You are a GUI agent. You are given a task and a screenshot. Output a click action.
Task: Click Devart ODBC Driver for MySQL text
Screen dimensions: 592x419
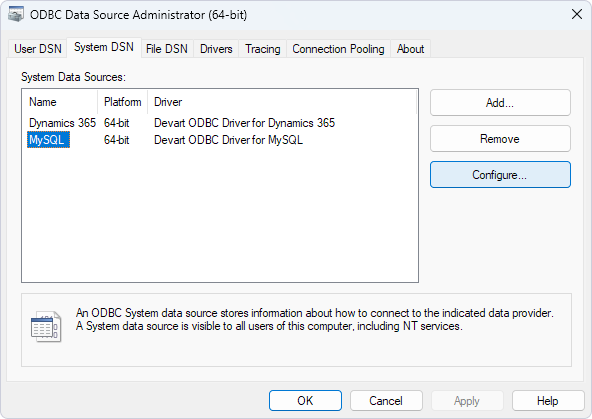[x=228, y=140]
